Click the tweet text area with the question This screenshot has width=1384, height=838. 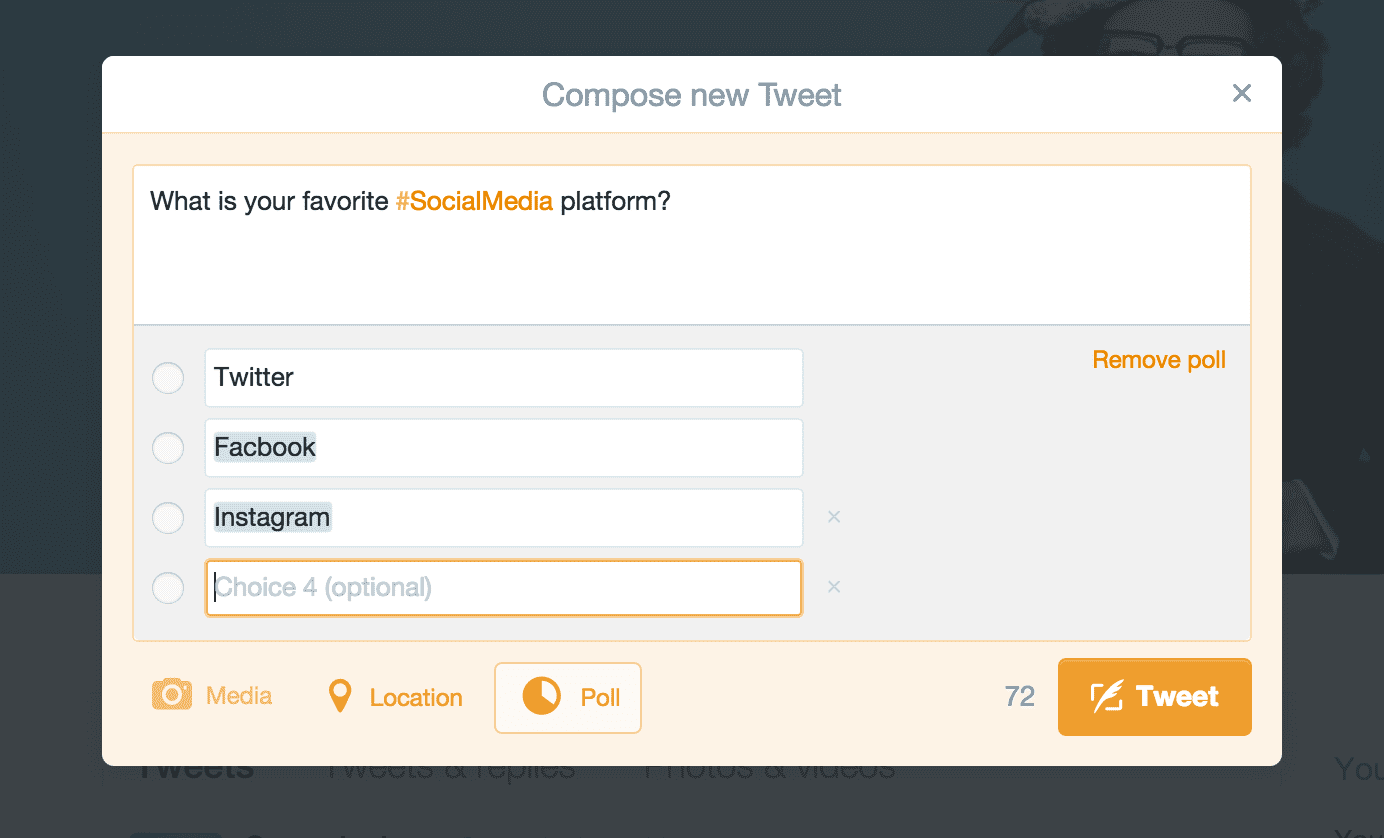pyautogui.click(x=690, y=245)
